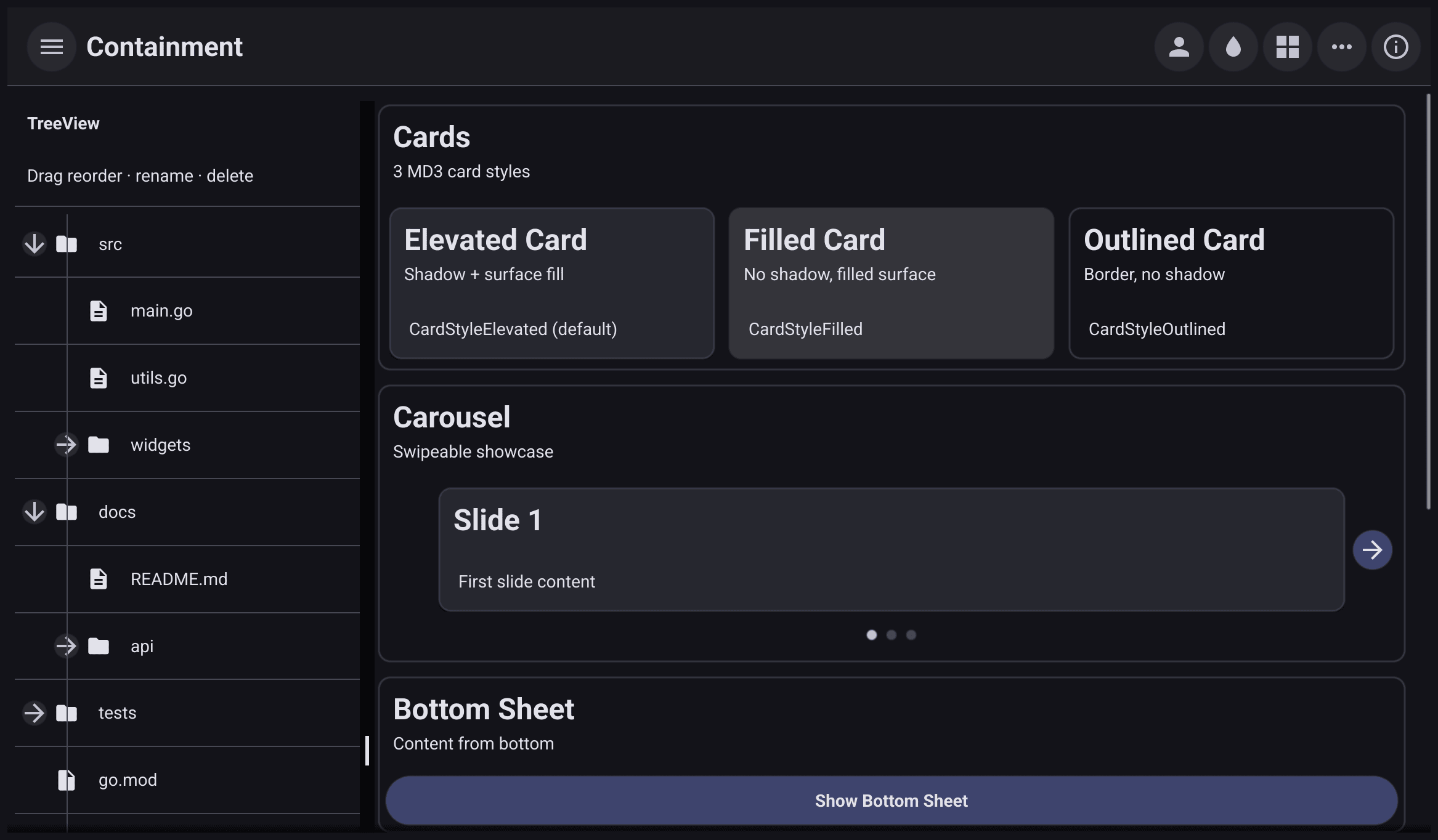Select tests folder label
Screen dimensions: 1438x840
[x=117, y=713]
